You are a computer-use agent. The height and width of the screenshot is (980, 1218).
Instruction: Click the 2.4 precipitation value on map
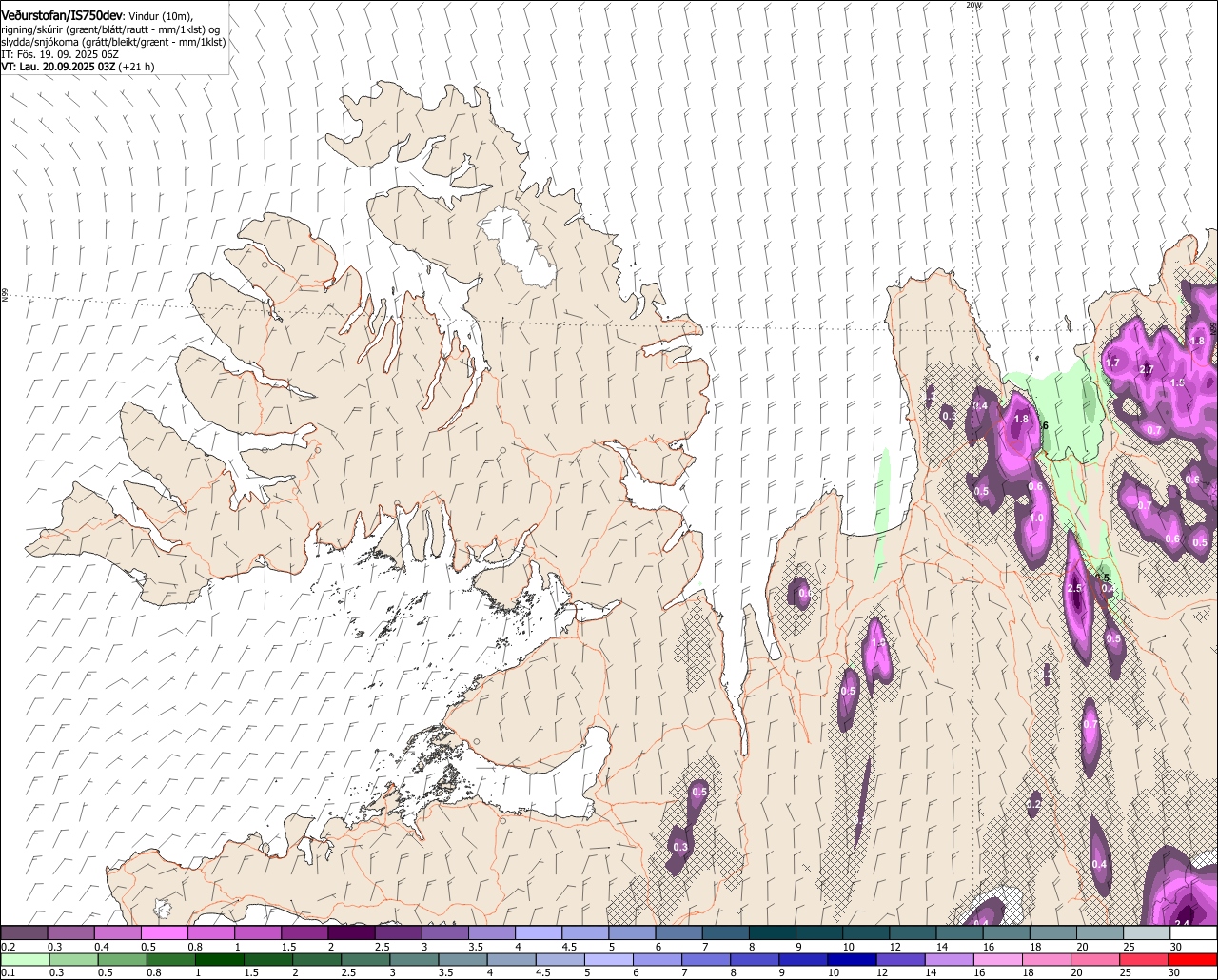[1183, 923]
